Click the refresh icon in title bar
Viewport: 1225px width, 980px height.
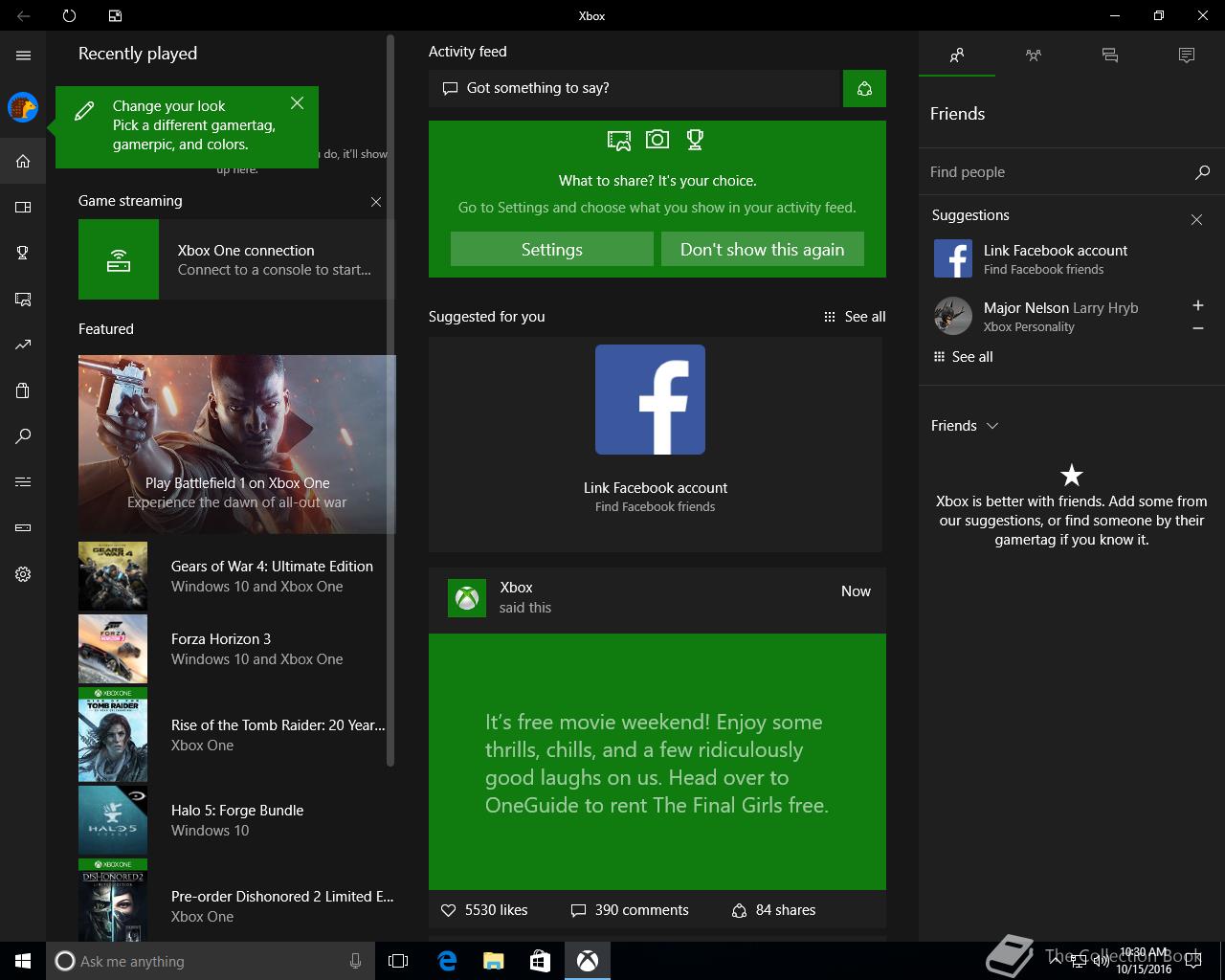69,15
